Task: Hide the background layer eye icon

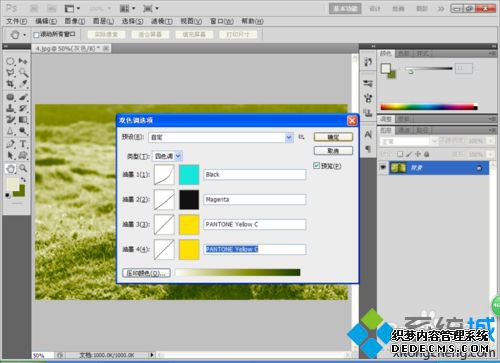Action: (x=383, y=168)
